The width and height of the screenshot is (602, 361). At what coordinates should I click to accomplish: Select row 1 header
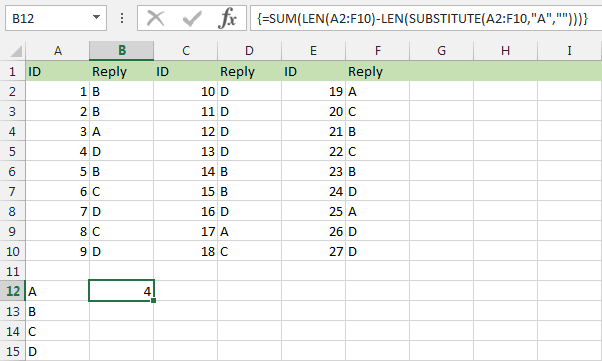pyautogui.click(x=13, y=71)
